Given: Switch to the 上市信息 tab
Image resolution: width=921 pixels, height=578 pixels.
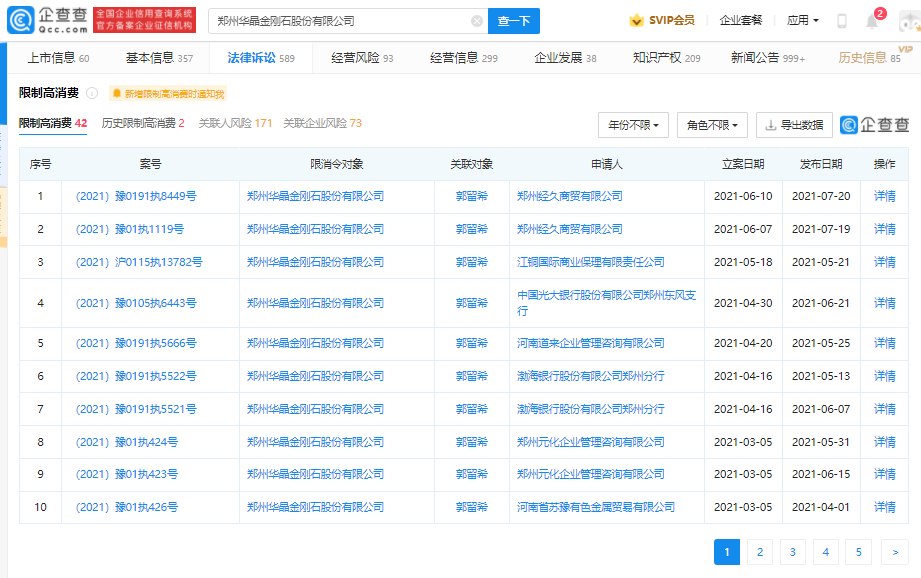Looking at the screenshot, I should (58, 58).
